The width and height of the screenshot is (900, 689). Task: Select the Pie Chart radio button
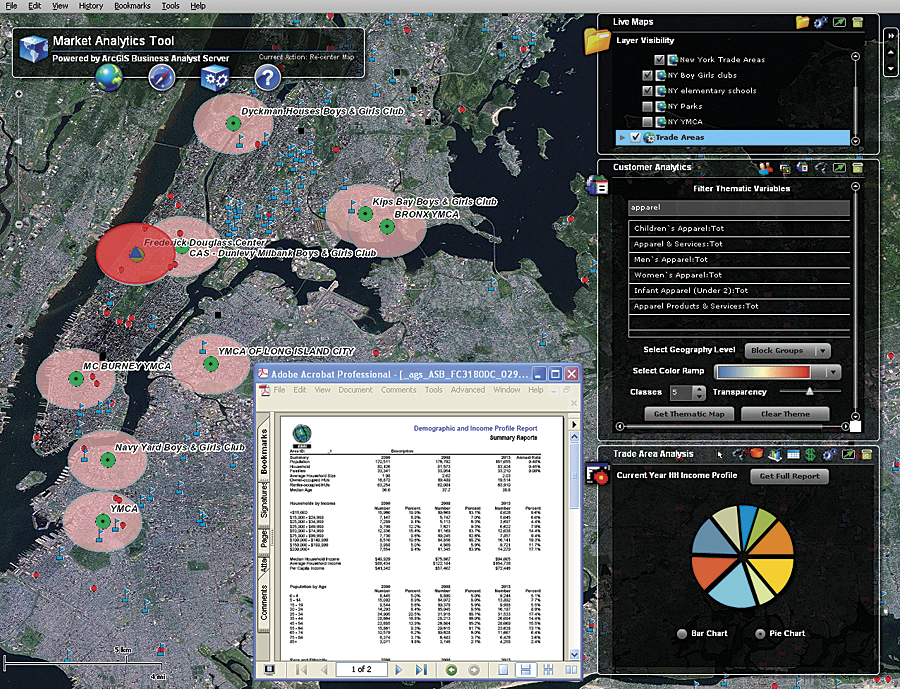click(x=761, y=634)
